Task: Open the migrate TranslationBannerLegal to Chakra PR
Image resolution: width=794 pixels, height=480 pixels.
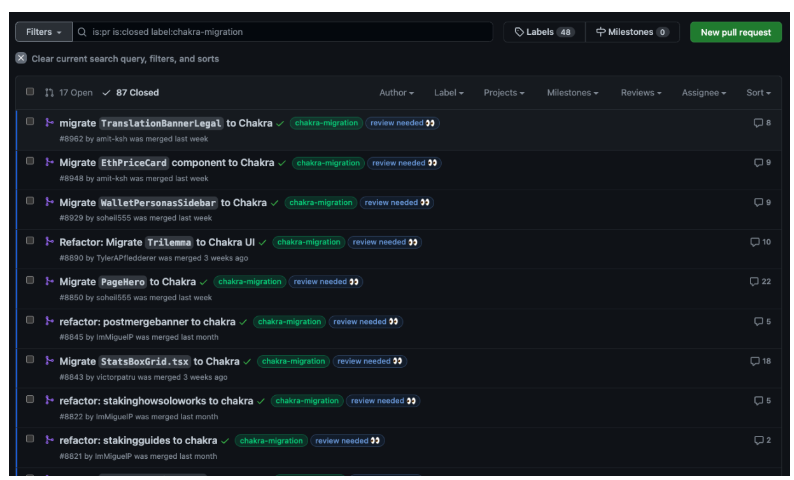Action: click(x=166, y=123)
